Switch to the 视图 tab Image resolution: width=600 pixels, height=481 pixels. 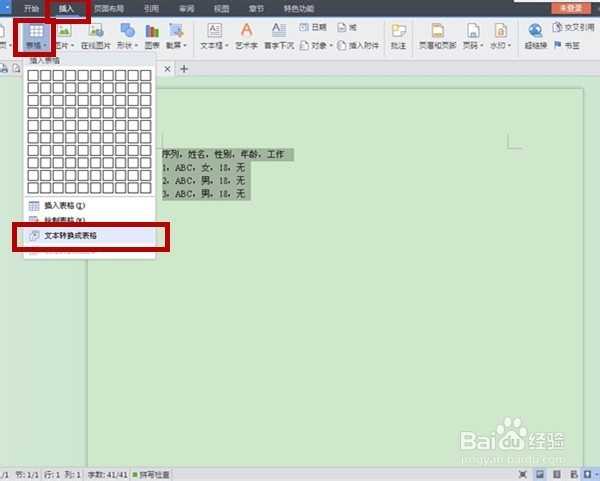point(222,8)
